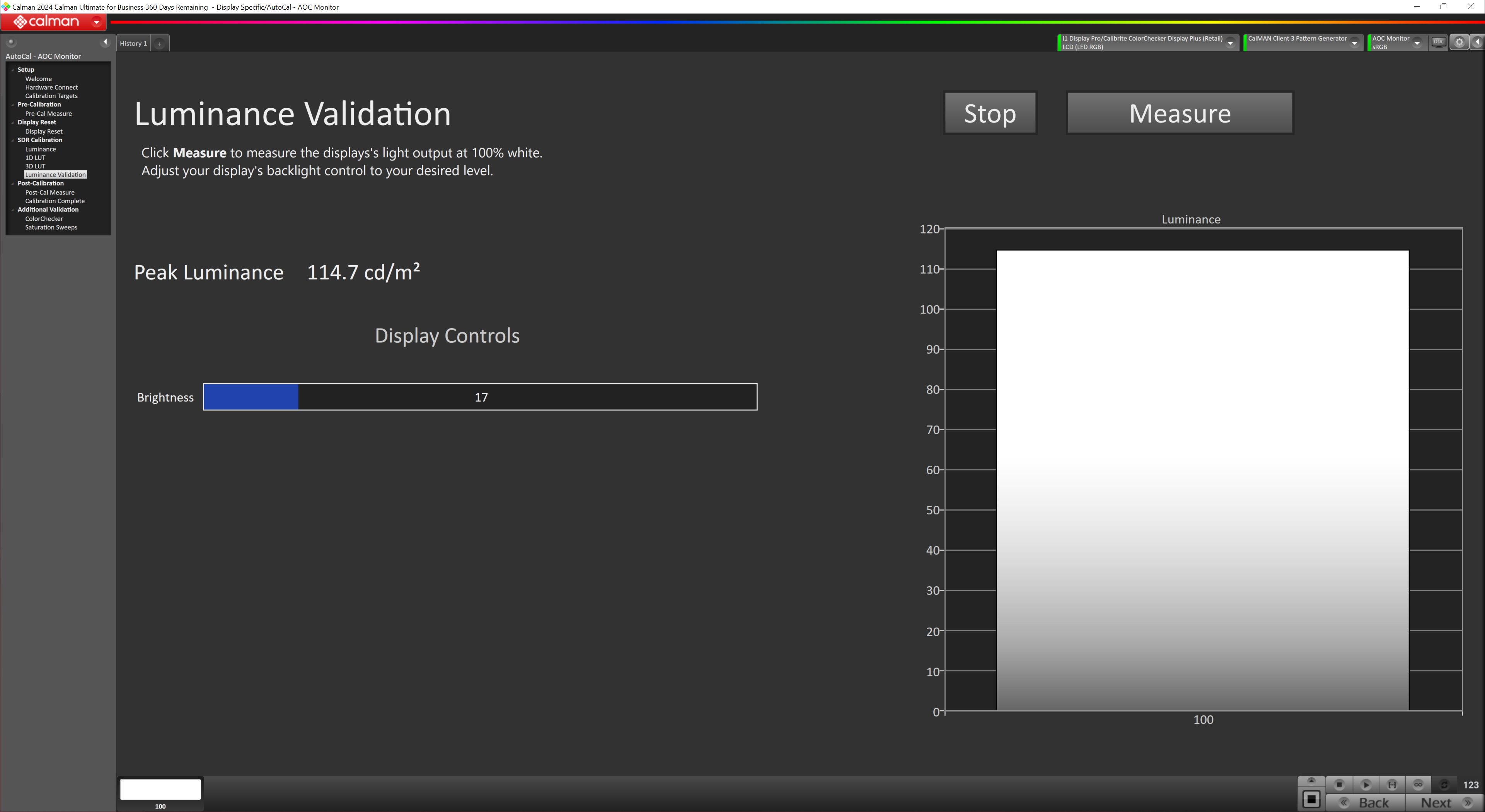1485x812 pixels.
Task: Open the i1 Display Pro meter dropdown
Action: [1230, 43]
